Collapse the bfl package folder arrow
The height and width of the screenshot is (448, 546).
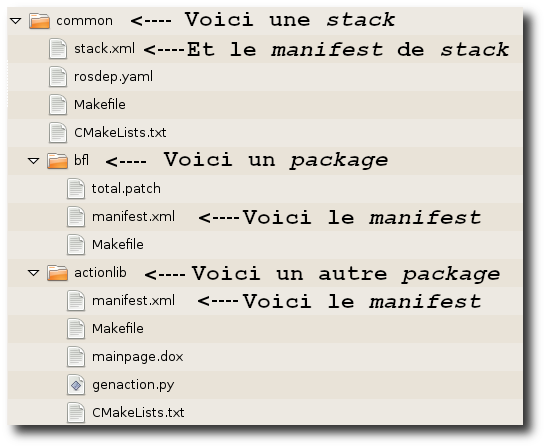click(33, 161)
